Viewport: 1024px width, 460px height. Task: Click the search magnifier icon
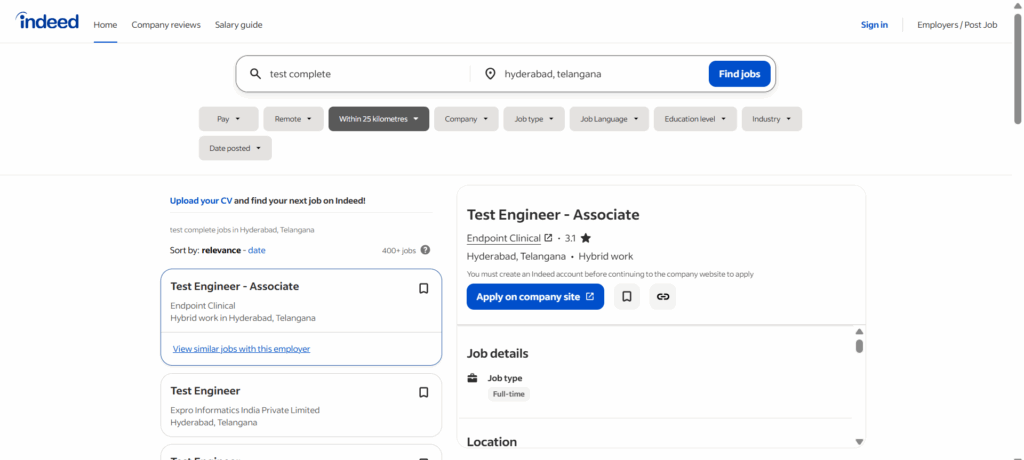pos(255,74)
